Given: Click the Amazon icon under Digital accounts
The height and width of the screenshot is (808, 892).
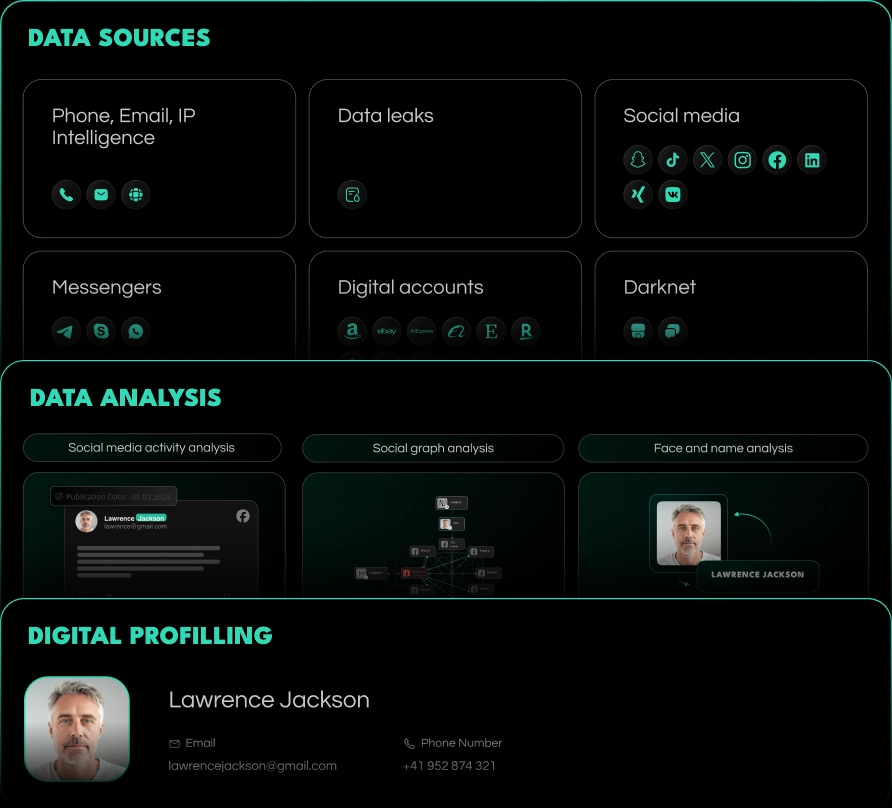Looking at the screenshot, I should coord(353,331).
